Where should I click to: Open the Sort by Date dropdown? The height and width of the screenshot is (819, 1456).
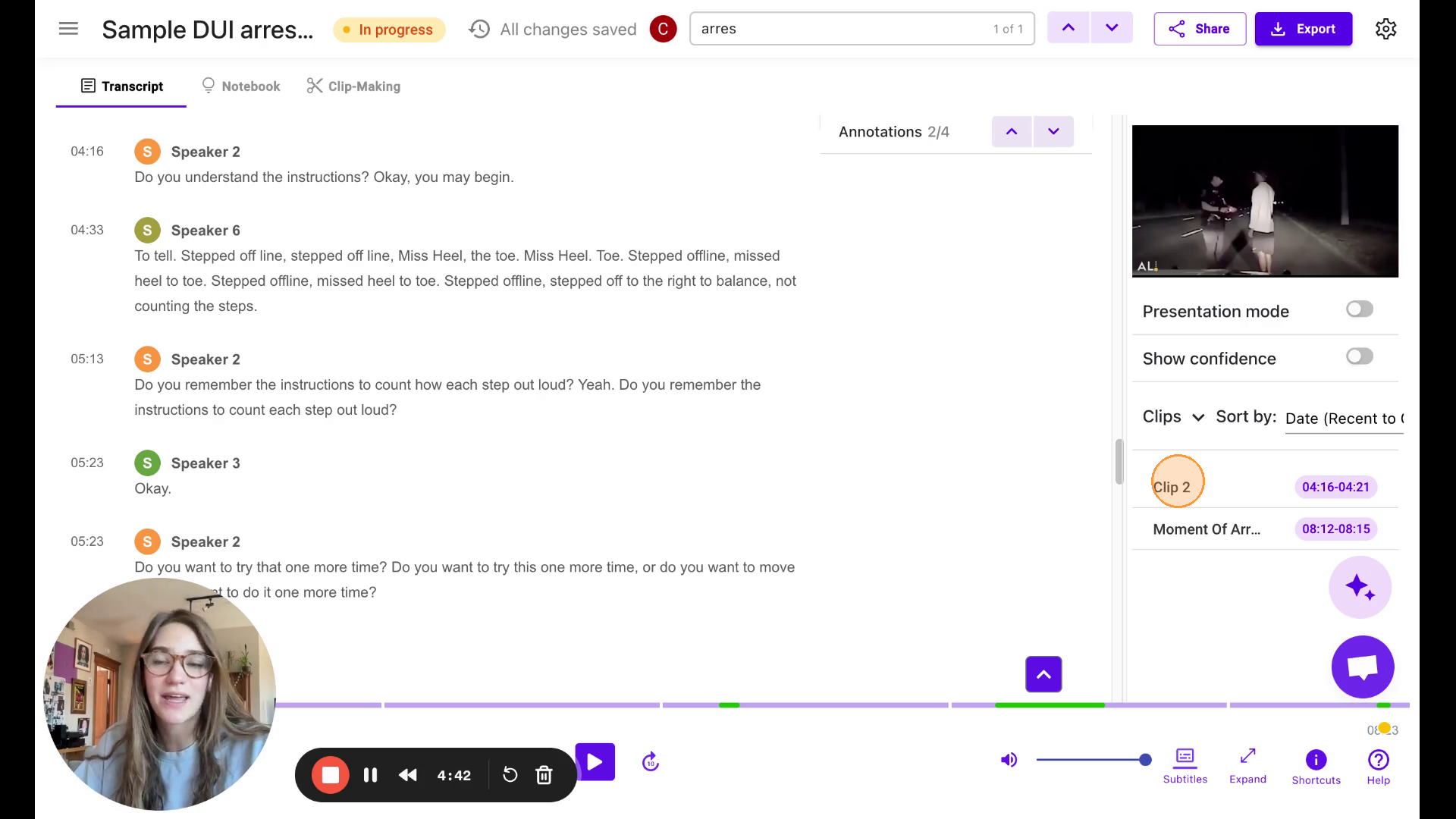tap(1344, 419)
